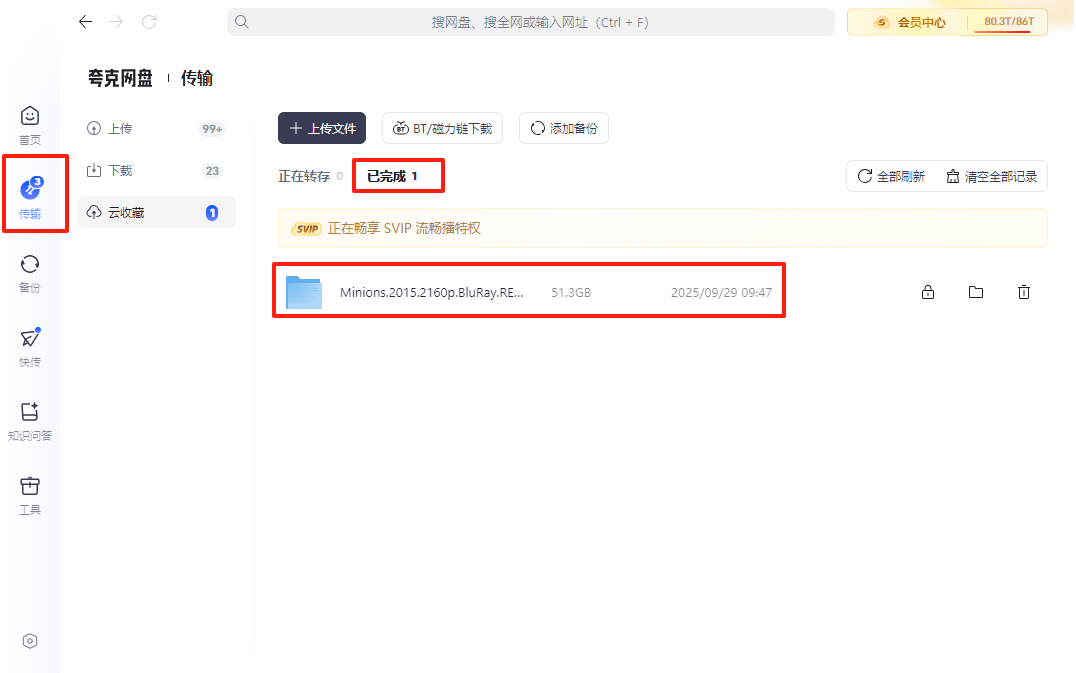Open the 首页 home sidebar icon
This screenshot has width=1076, height=673.
[x=30, y=123]
